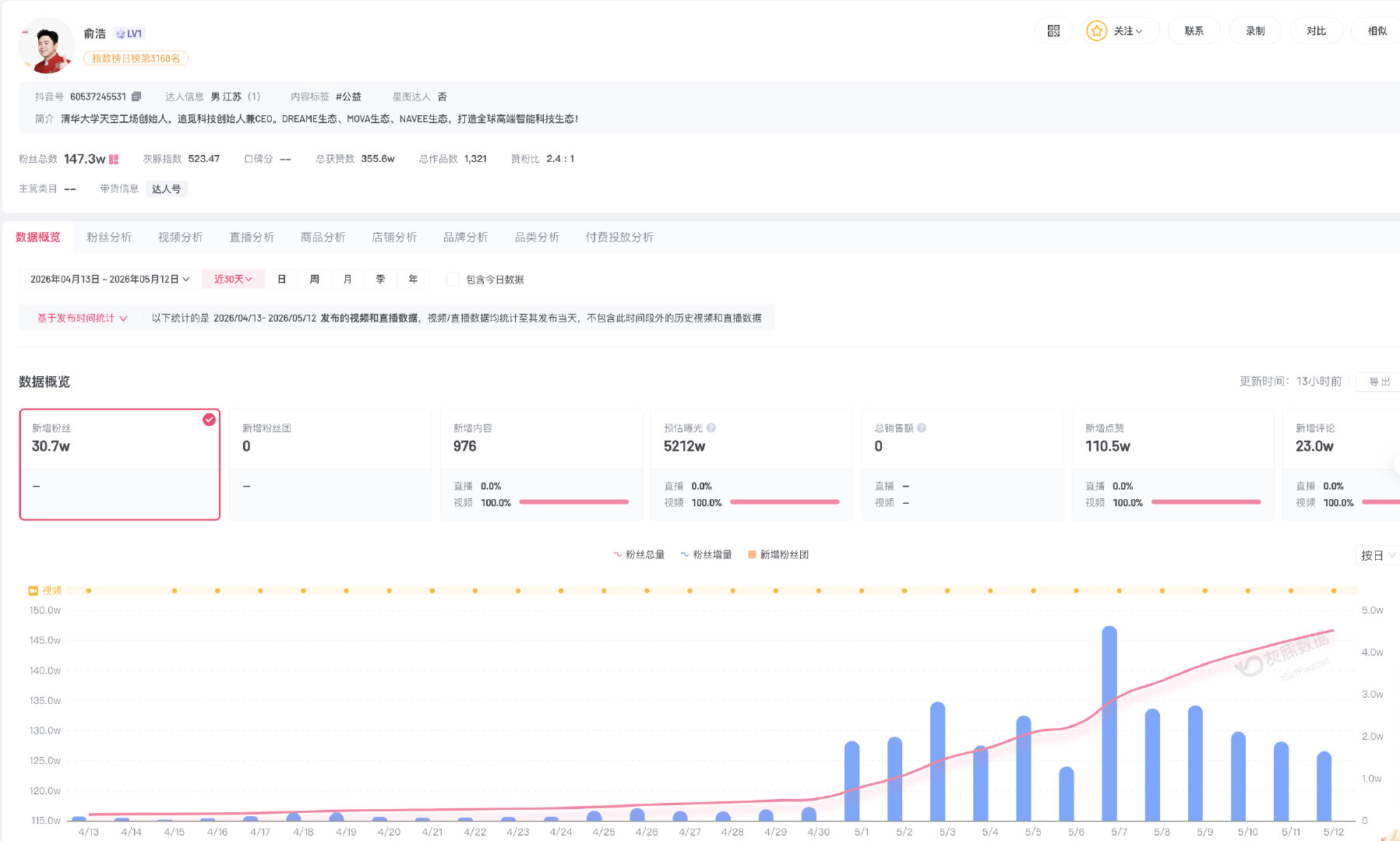The height and width of the screenshot is (841, 1400).
Task: Click the 录制 button
Action: (x=1255, y=31)
